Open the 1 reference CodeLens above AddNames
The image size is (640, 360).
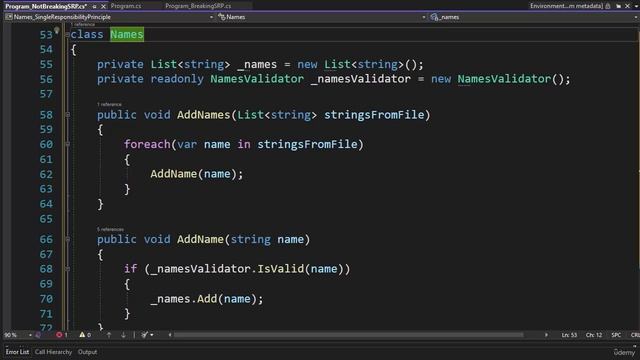point(109,104)
